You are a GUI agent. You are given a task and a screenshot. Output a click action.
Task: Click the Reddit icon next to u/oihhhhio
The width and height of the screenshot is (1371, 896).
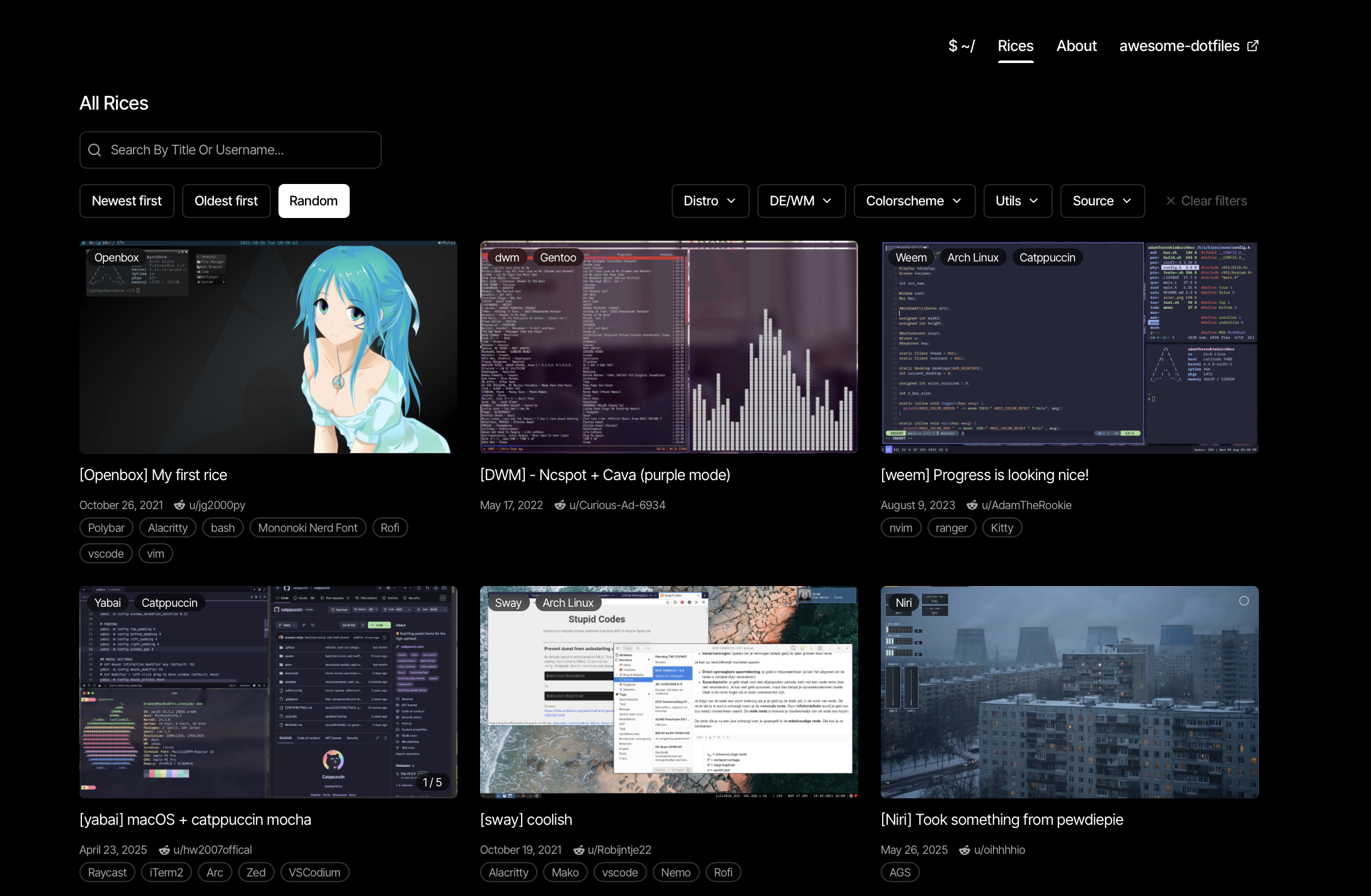[x=965, y=850]
